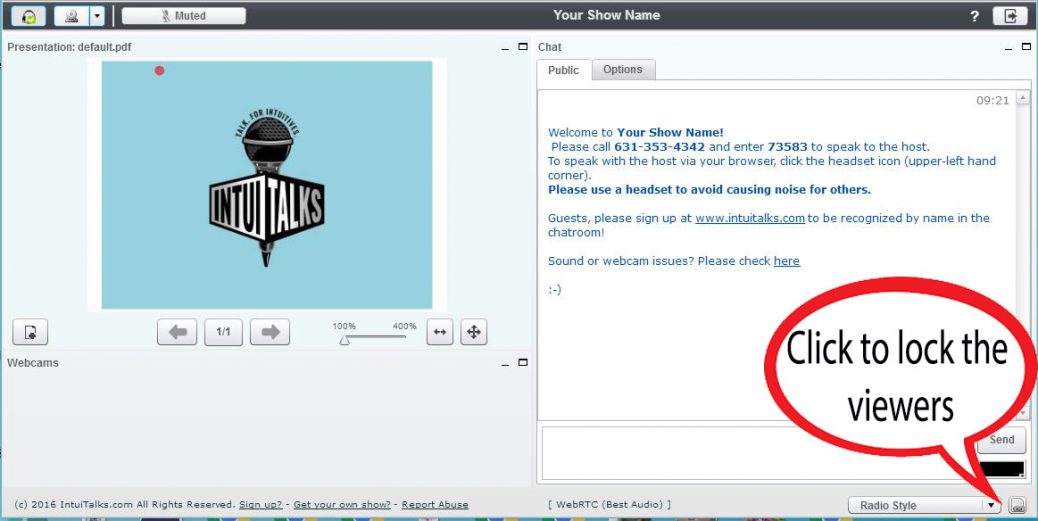Toggle the Muted microphone button

[183, 16]
